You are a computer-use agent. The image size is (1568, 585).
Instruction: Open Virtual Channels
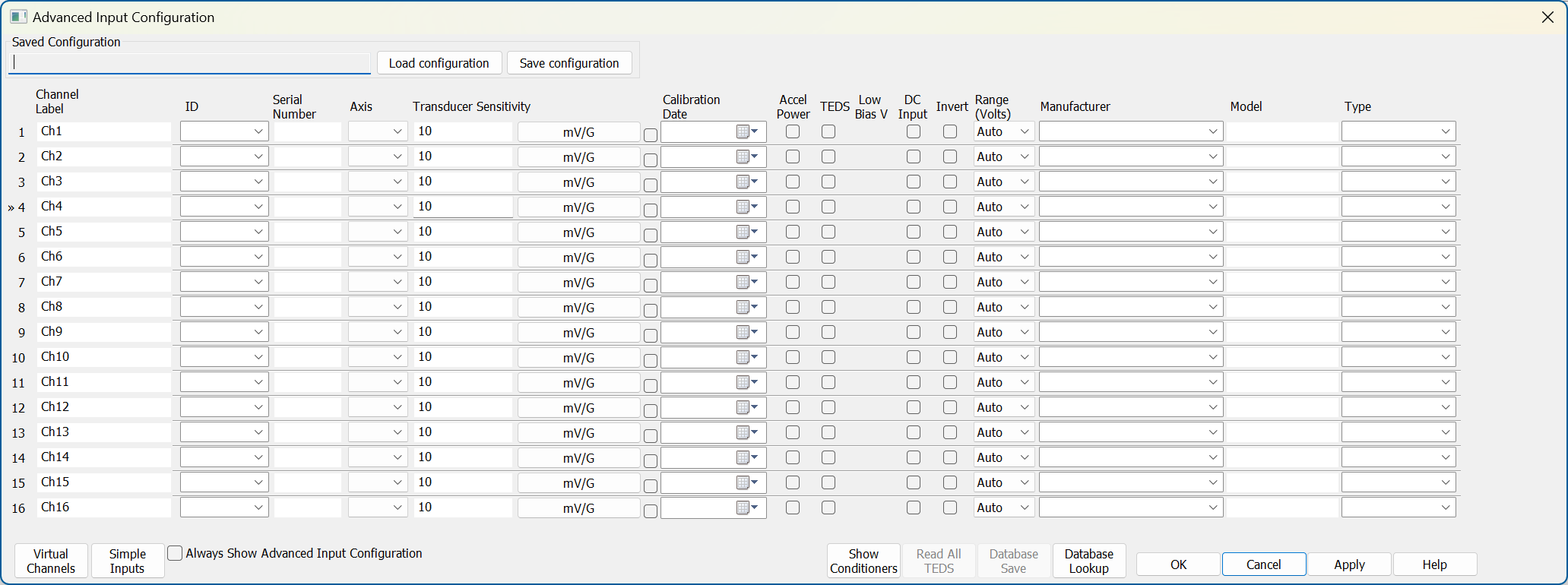(x=51, y=561)
